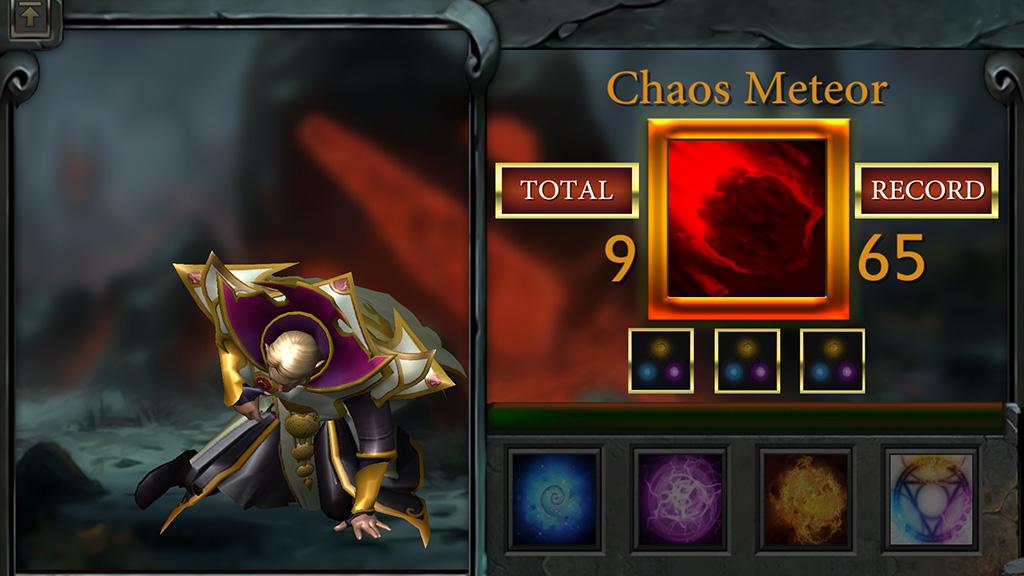Click the Chaos Meteor title text

pos(748,88)
